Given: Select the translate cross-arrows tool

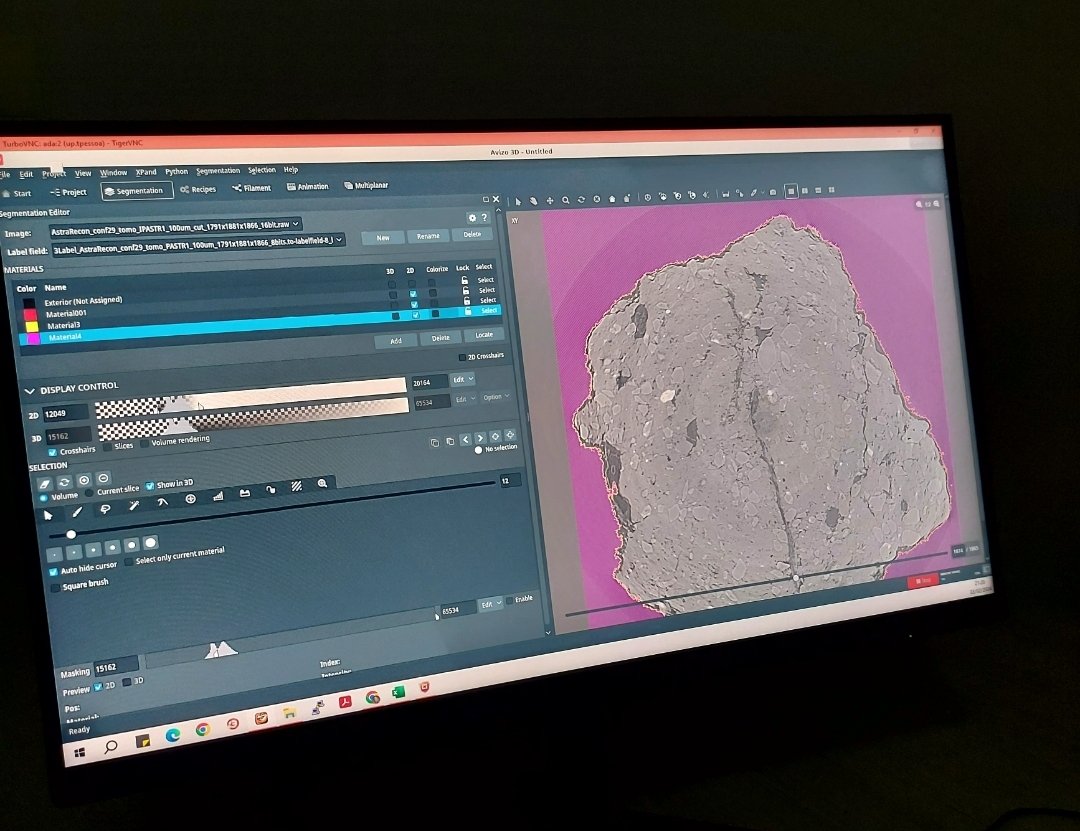Looking at the screenshot, I should coord(550,201).
